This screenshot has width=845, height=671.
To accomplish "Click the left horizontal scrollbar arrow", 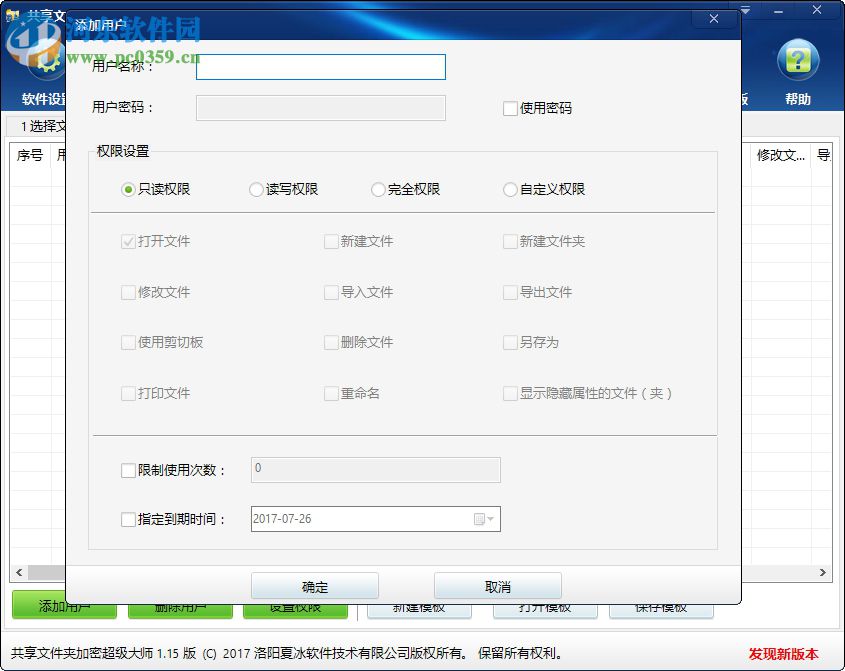I will point(16,573).
